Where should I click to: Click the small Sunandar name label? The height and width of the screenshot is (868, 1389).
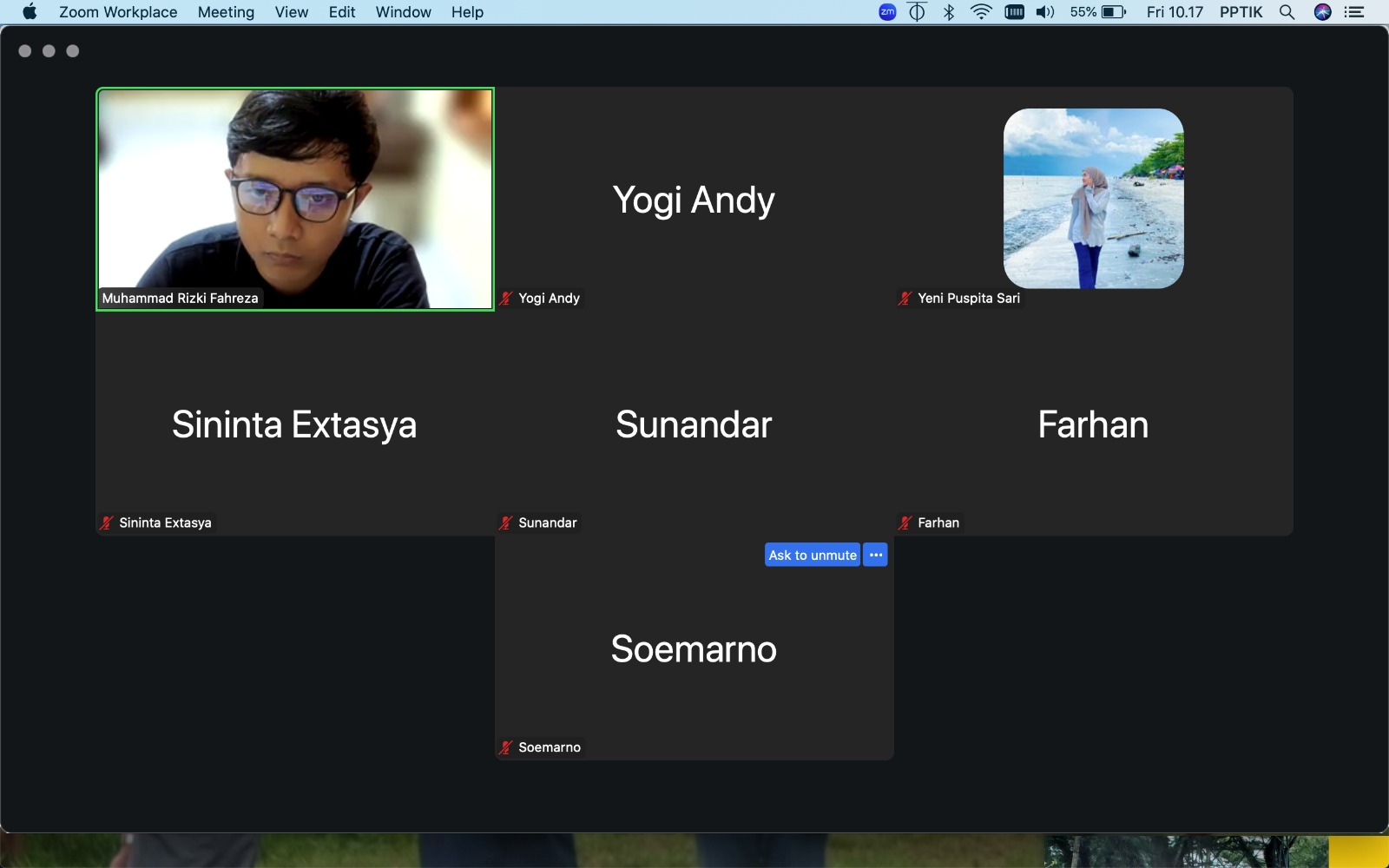[x=548, y=523]
